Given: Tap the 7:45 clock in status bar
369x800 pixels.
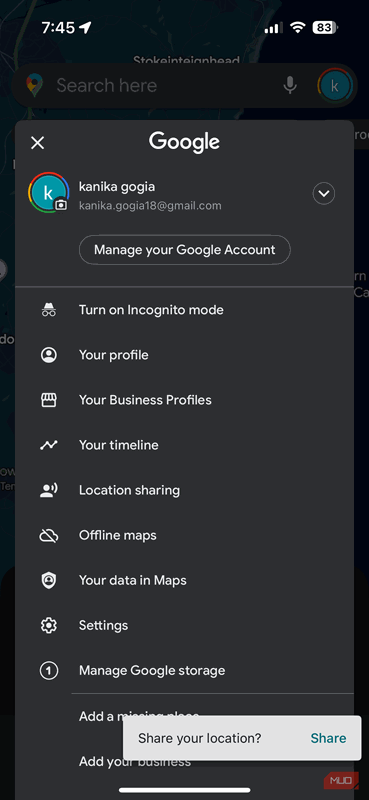Looking at the screenshot, I should pos(58,28).
